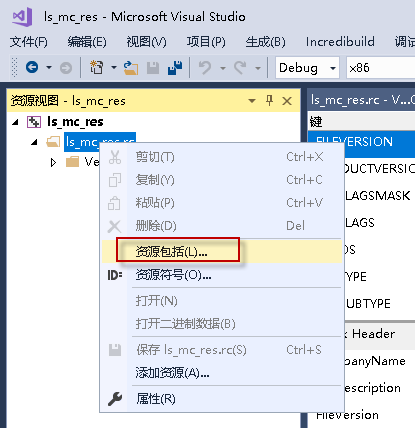Collapse the ls_mc_res.rc tree node
The height and width of the screenshot is (428, 415).
[x=34, y=142]
